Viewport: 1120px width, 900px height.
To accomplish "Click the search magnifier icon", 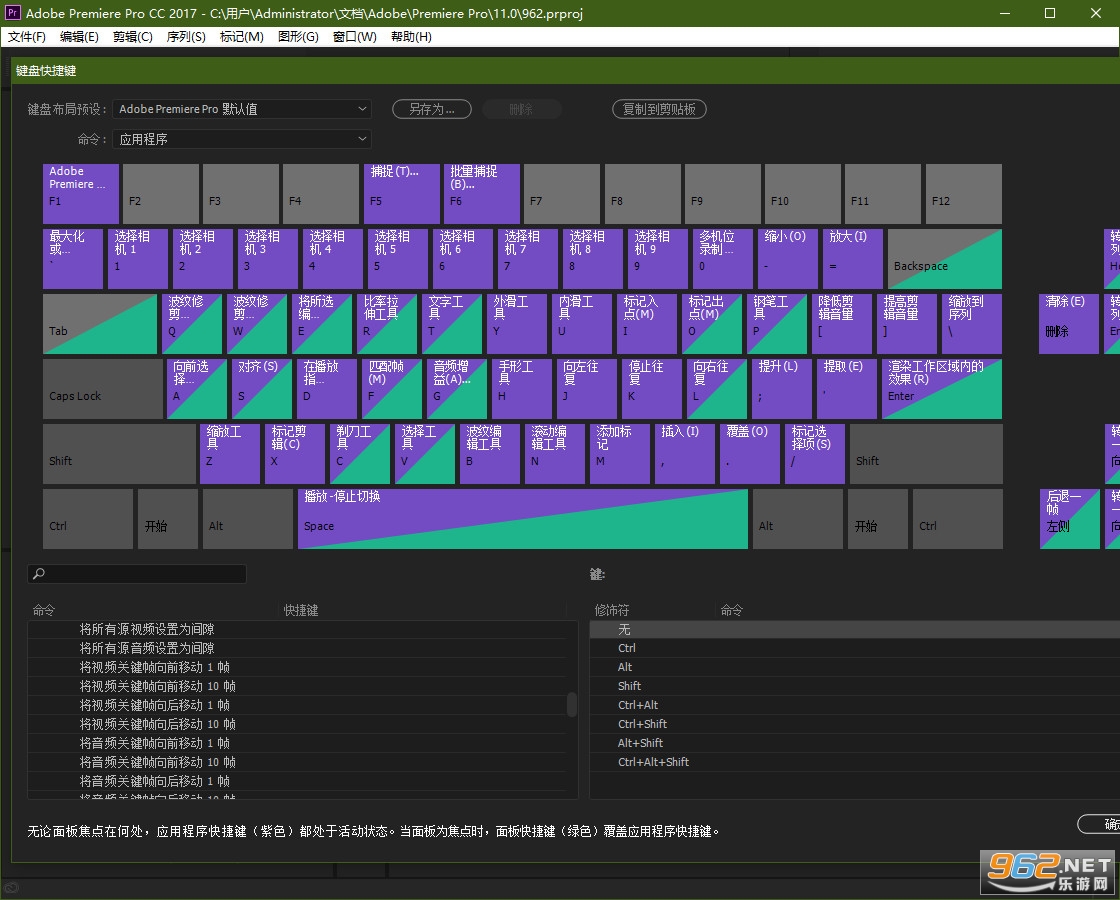I will point(39,574).
